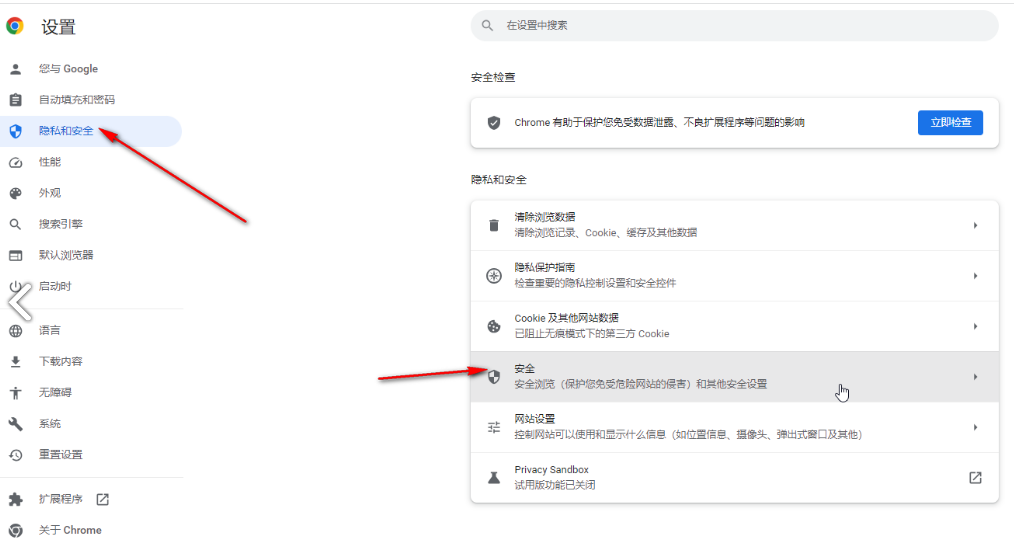Click the compass icon for 隐私保护指南
The image size is (1014, 547).
click(x=494, y=276)
